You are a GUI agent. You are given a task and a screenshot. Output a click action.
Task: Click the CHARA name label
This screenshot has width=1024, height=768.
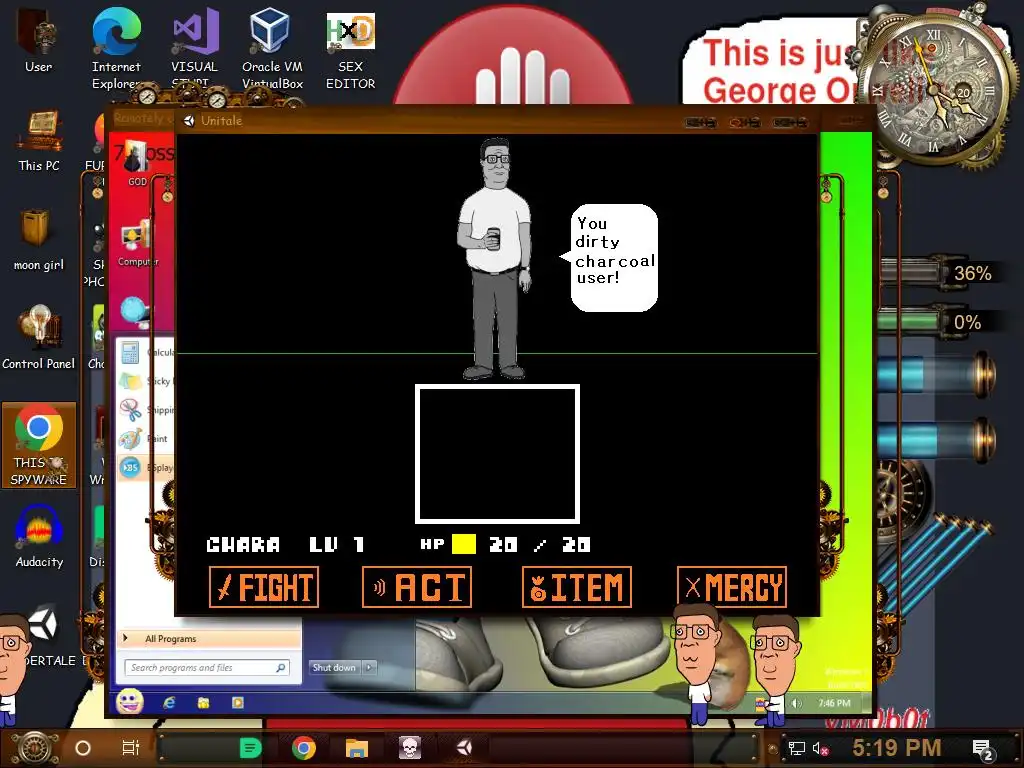coord(243,545)
